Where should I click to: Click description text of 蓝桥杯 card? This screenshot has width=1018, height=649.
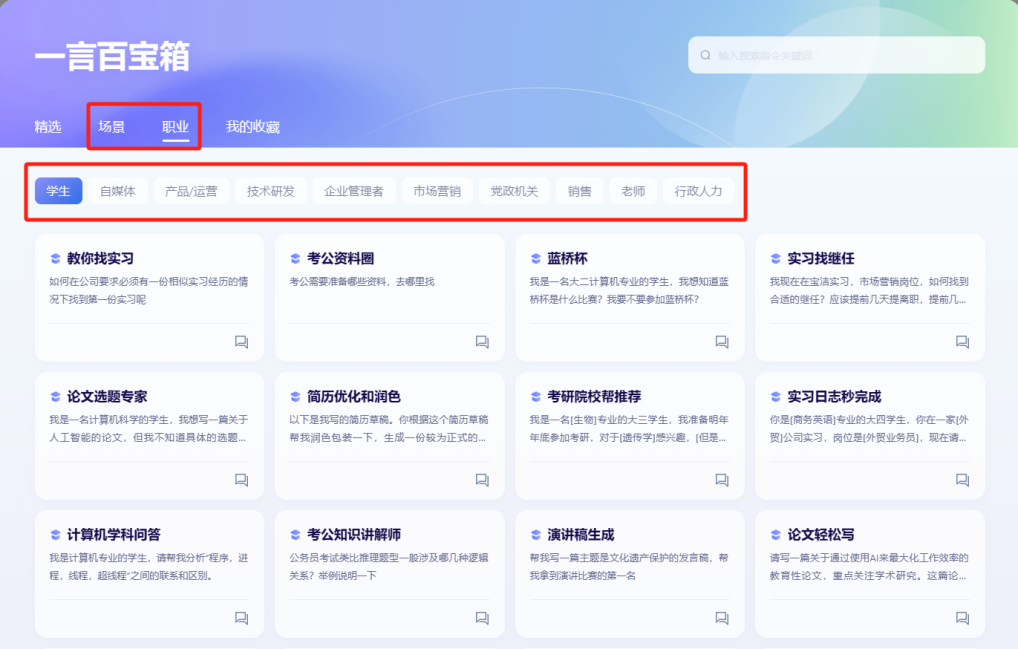[629, 290]
